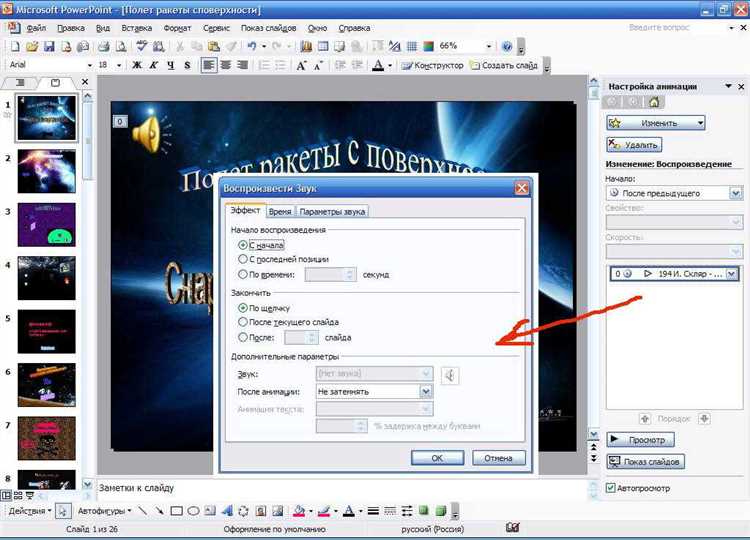This screenshot has width=750, height=540.
Task: Click the Удалить button
Action: click(634, 144)
